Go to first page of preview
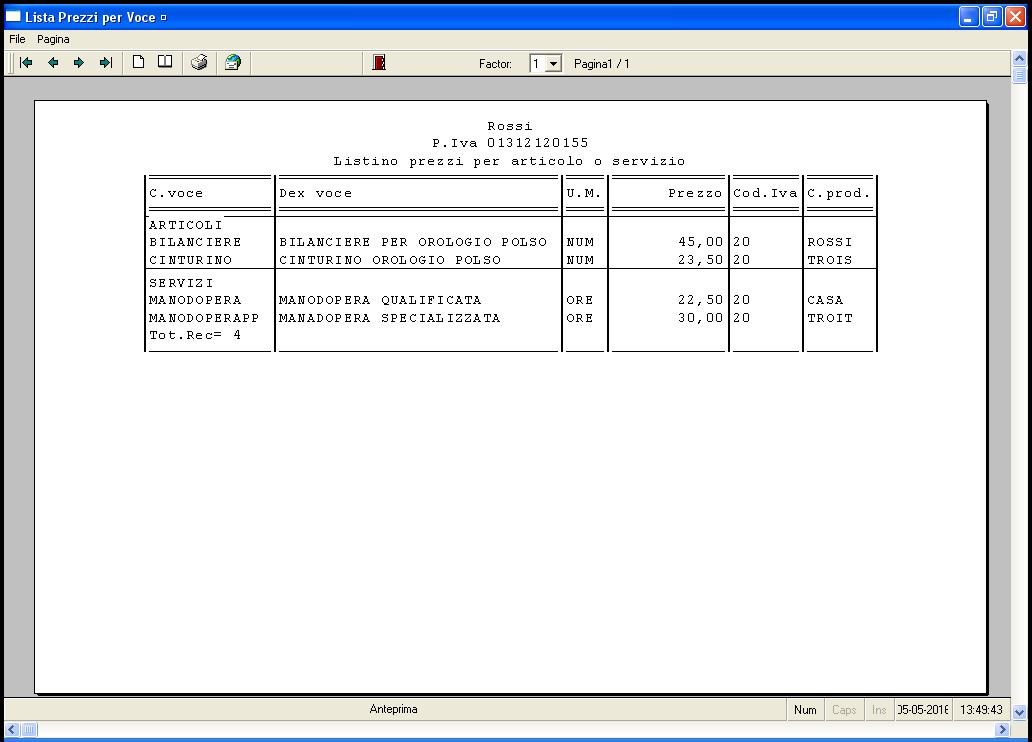The image size is (1032, 742). 26,63
